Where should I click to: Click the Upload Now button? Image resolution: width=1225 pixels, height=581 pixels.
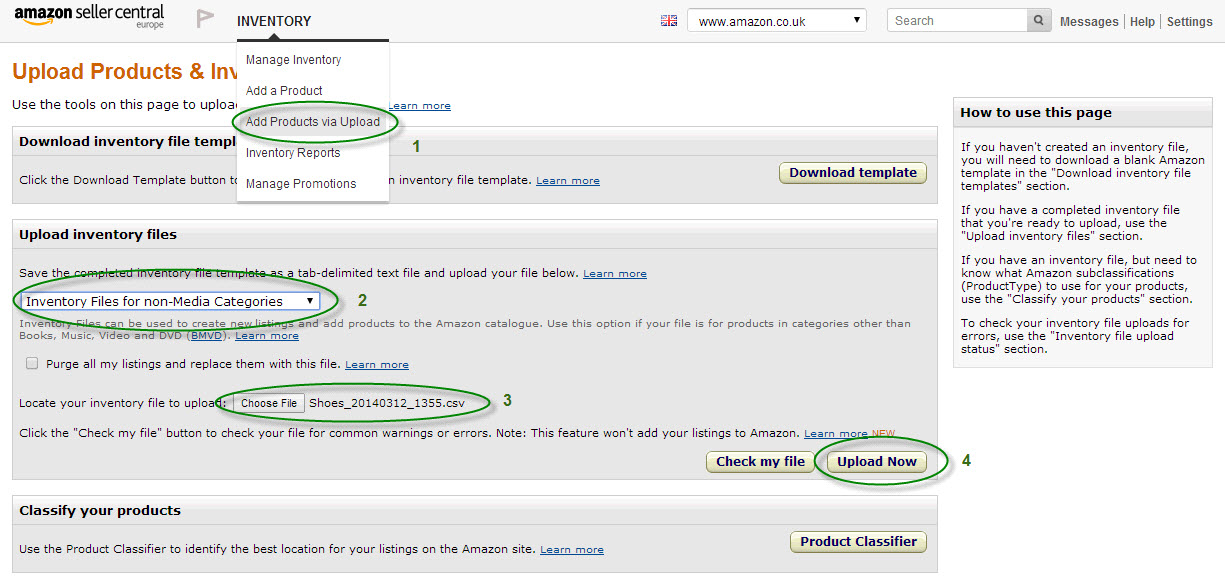click(877, 462)
